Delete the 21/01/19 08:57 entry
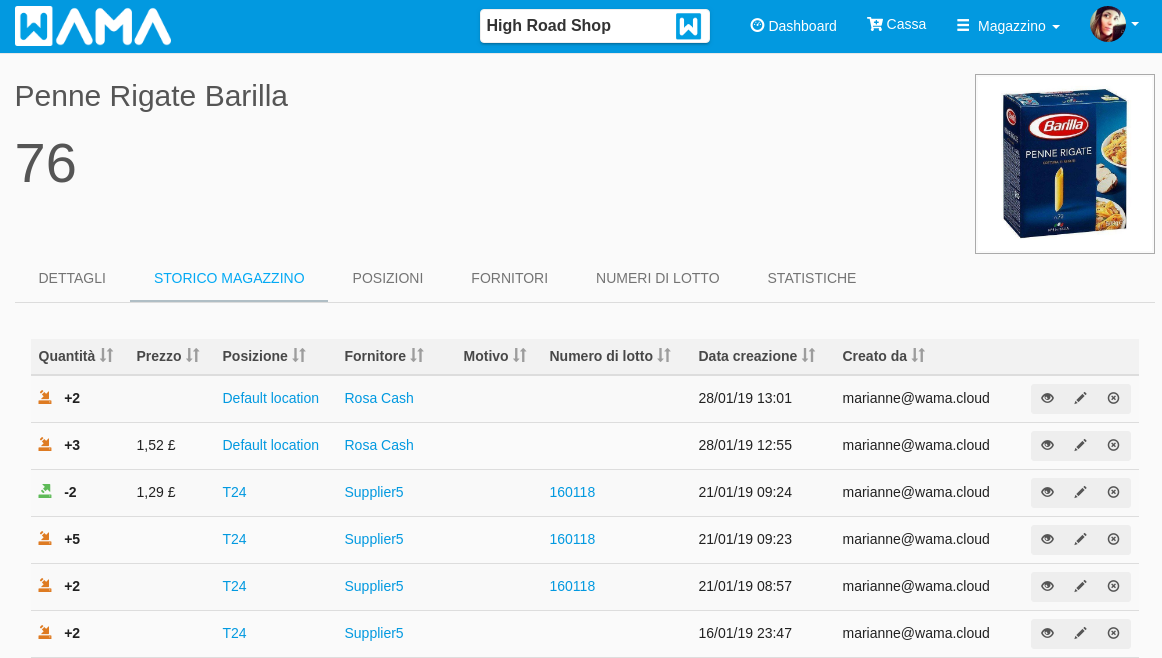Screen dimensions: 1162x658 (x=1113, y=587)
